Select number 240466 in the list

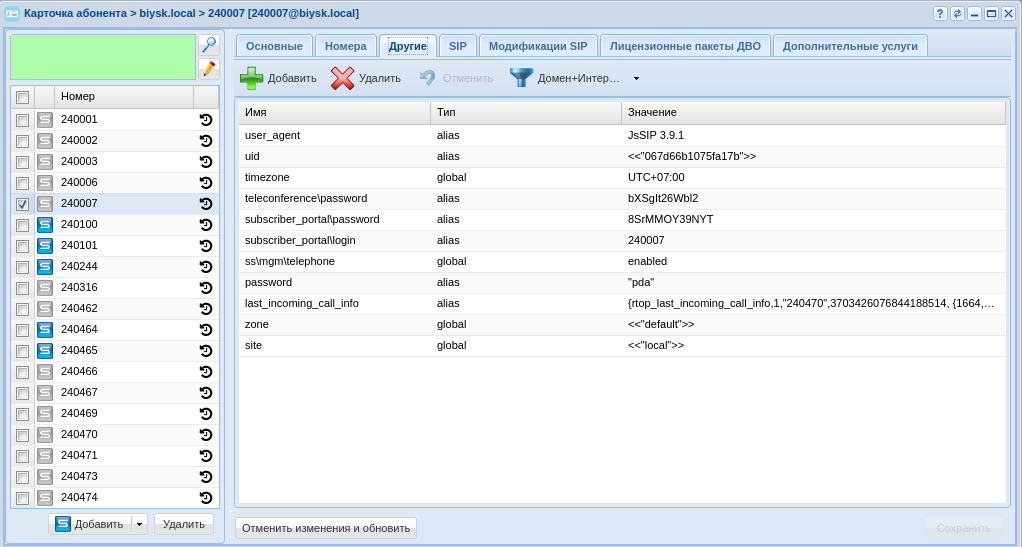pyautogui.click(x=79, y=372)
